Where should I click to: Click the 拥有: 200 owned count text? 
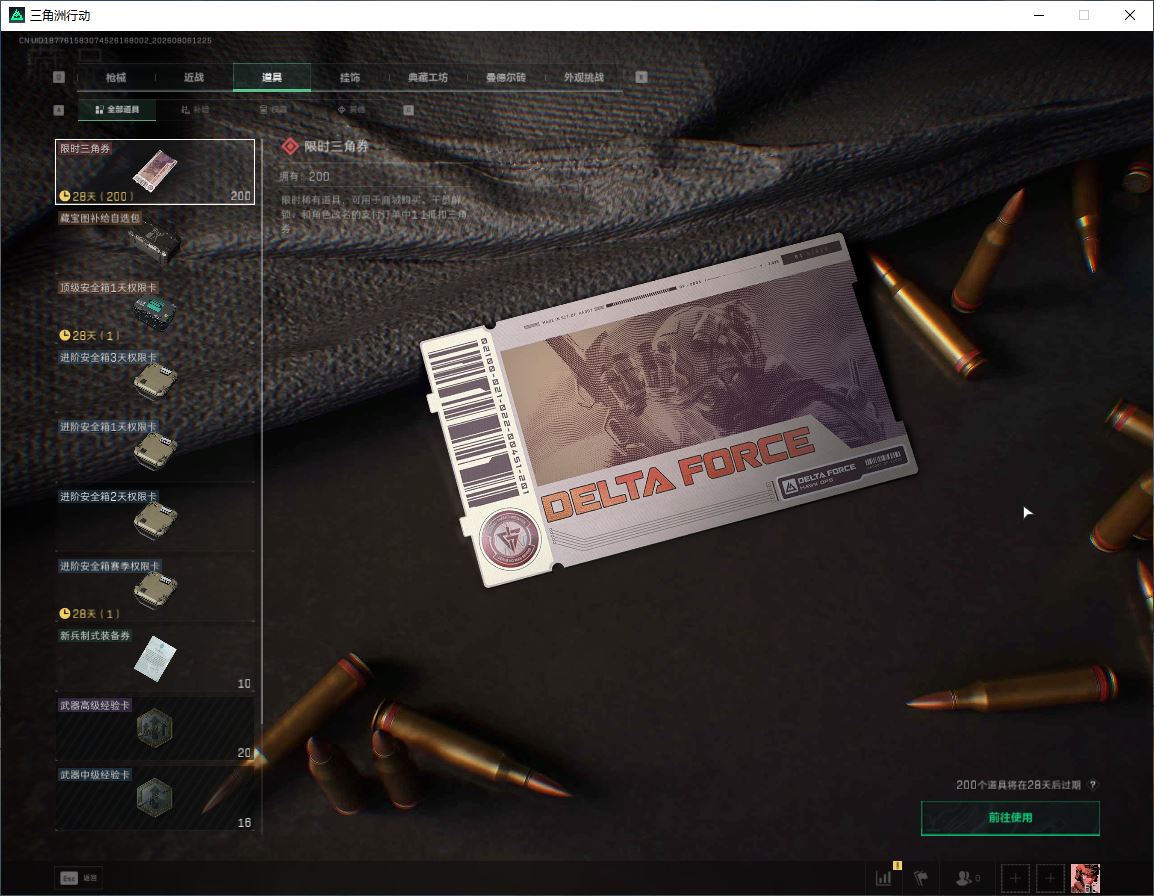tap(304, 177)
